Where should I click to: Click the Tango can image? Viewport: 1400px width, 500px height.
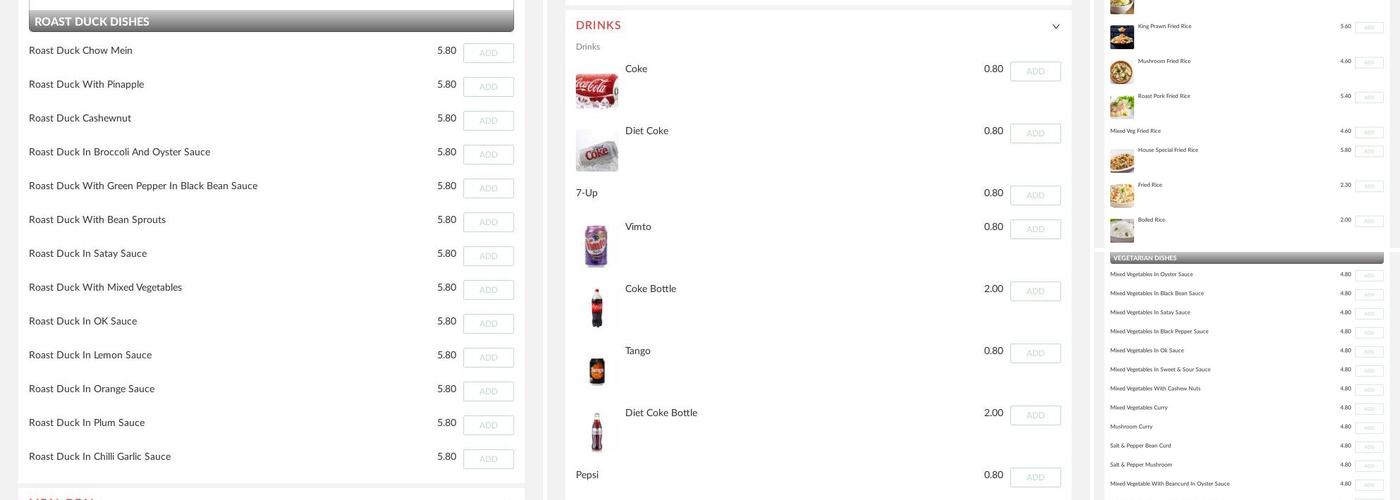coord(597,371)
